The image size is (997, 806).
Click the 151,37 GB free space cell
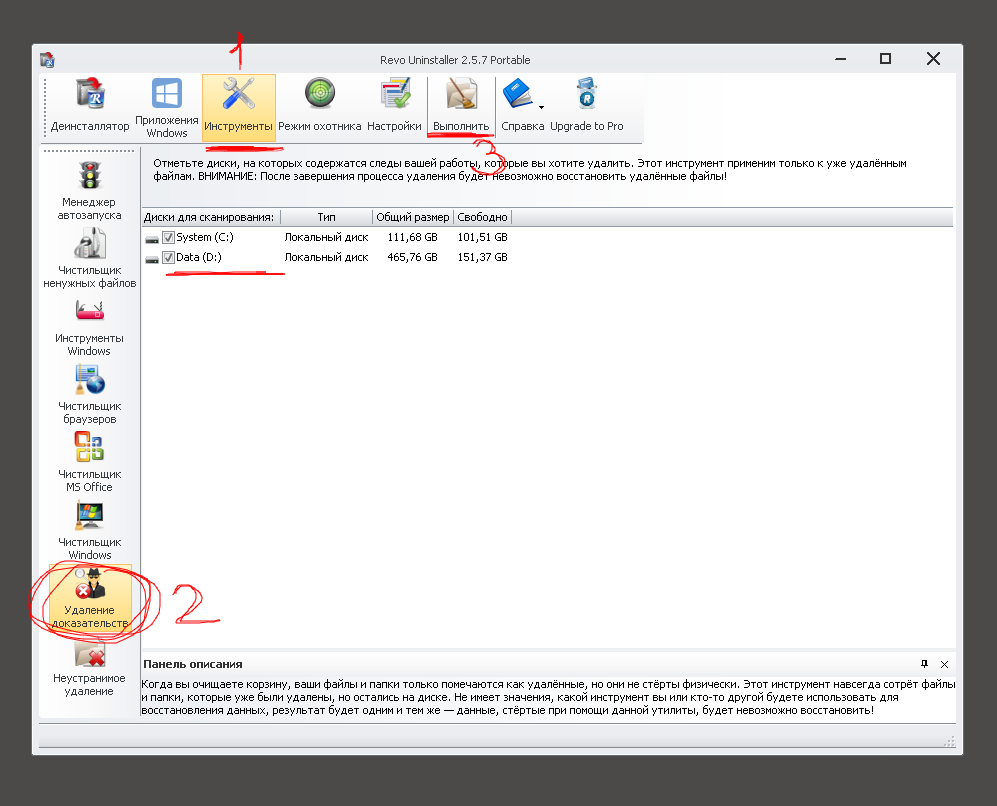coord(483,257)
